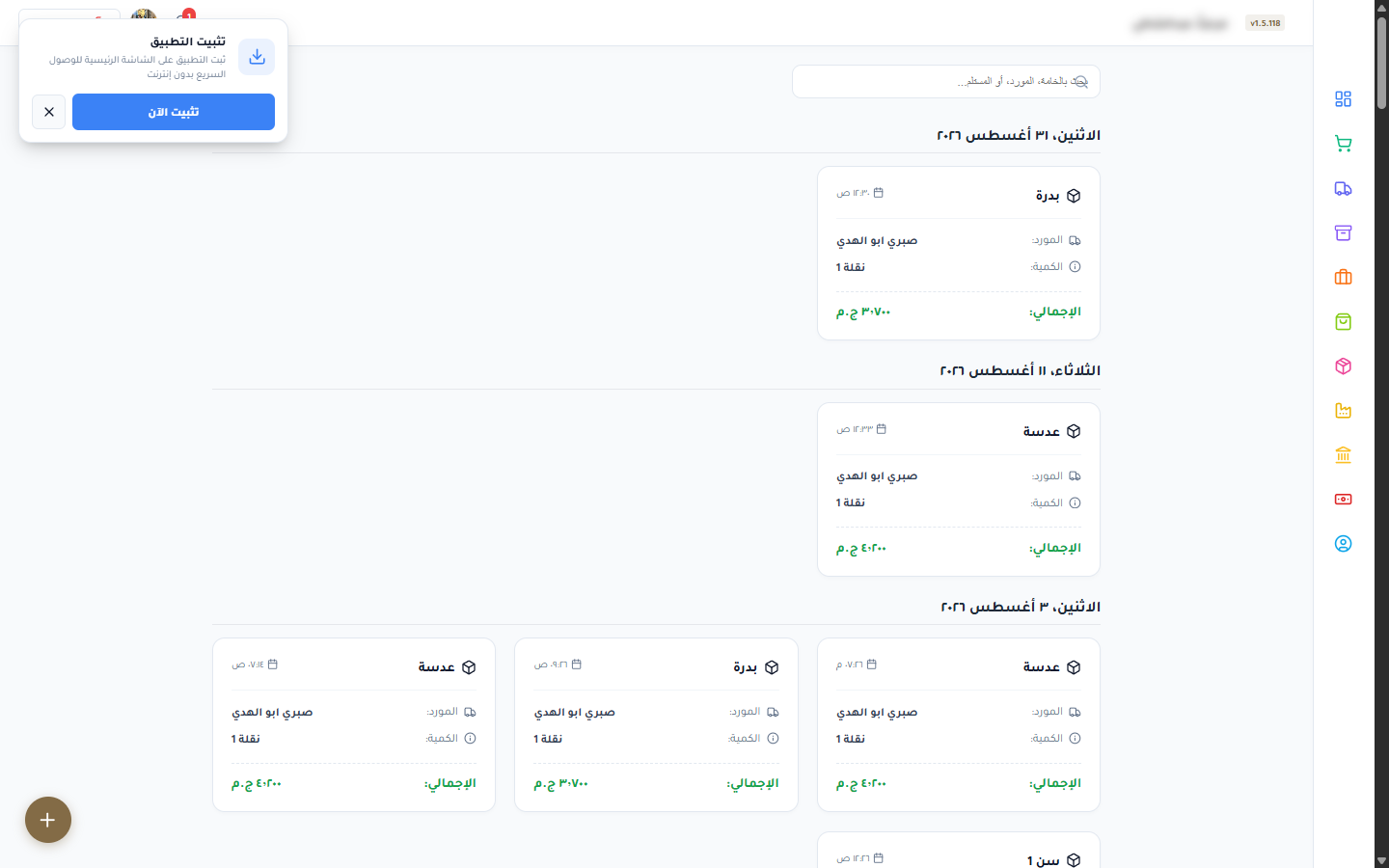Dismiss the install app popup
Image resolution: width=1389 pixels, height=868 pixels.
point(49,112)
